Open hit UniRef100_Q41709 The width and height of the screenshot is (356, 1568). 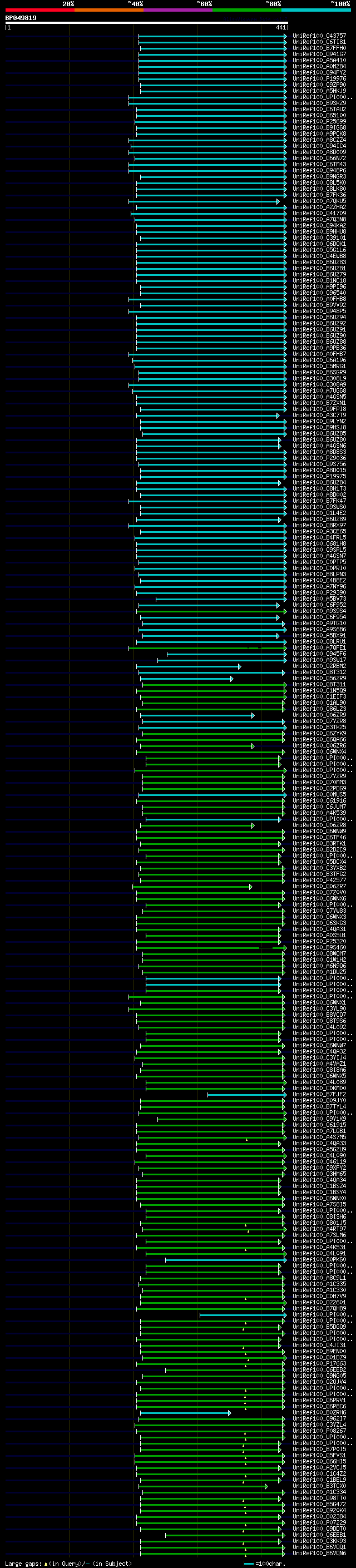[x=319, y=213]
